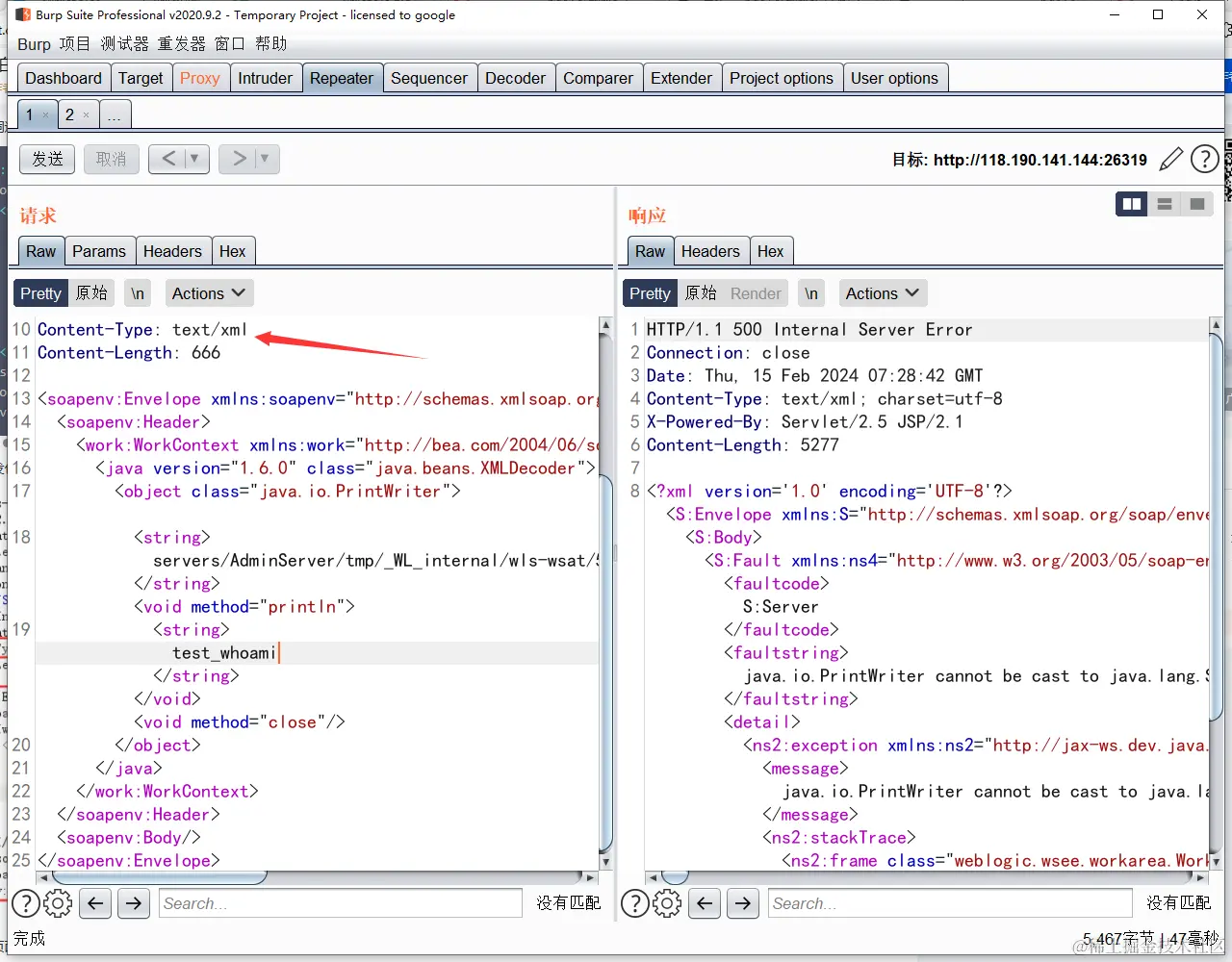Open response Actions dropdown

coord(882,293)
